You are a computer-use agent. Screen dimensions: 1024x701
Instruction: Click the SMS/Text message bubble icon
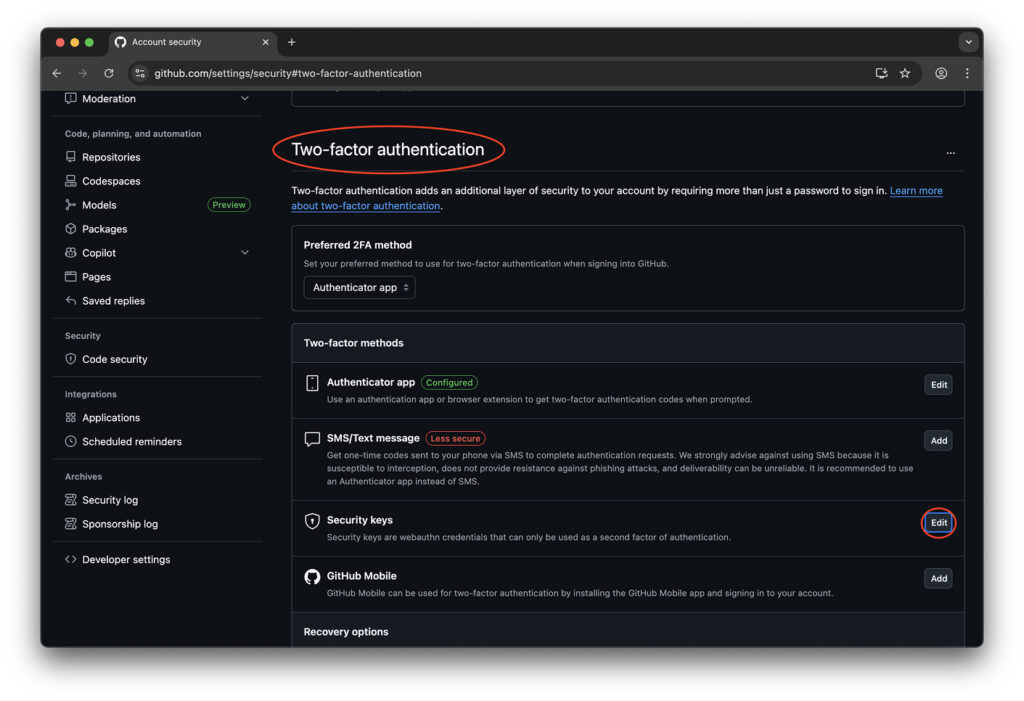(x=312, y=439)
